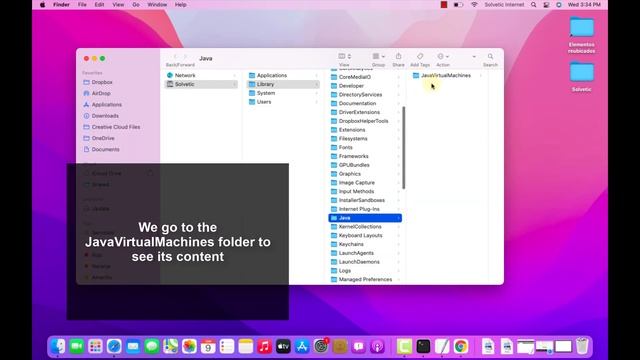
Task: Select the Keyboard Layouts folder
Action: click(x=365, y=236)
